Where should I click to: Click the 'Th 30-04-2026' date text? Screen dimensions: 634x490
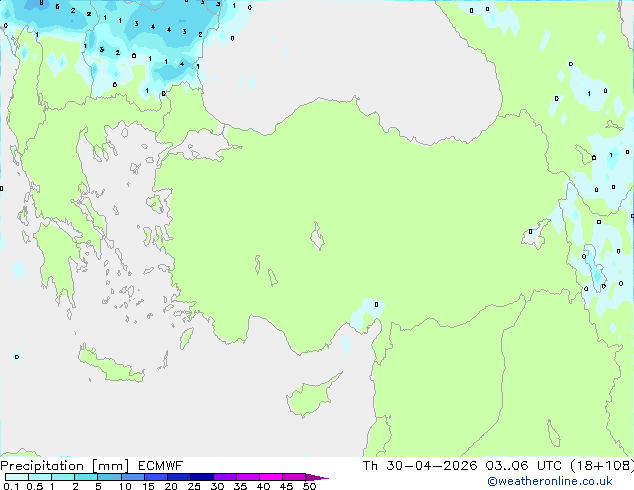pyautogui.click(x=420, y=466)
